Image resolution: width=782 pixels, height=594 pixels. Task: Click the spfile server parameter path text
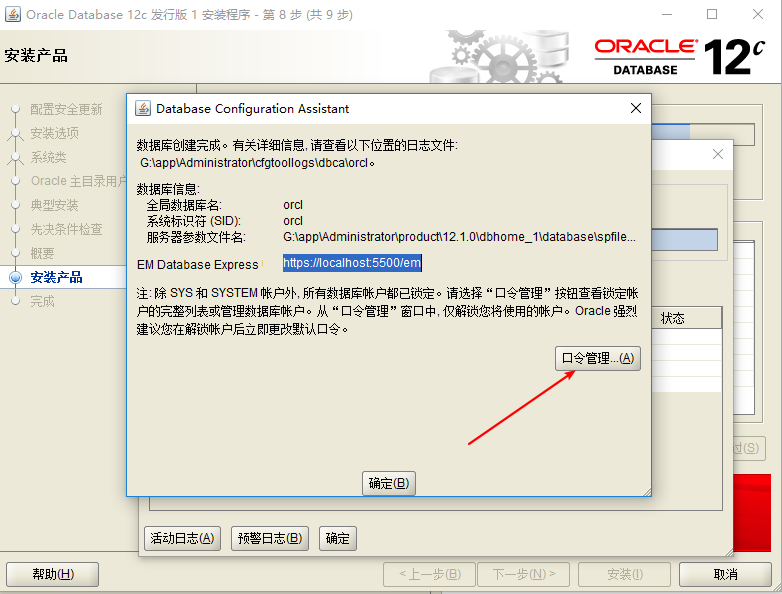click(x=459, y=237)
